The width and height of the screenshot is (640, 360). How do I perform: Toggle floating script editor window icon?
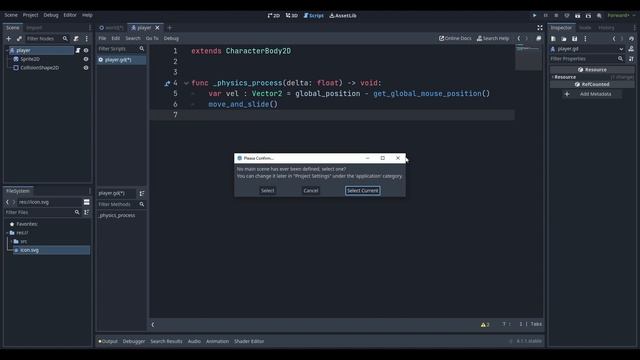538,38
